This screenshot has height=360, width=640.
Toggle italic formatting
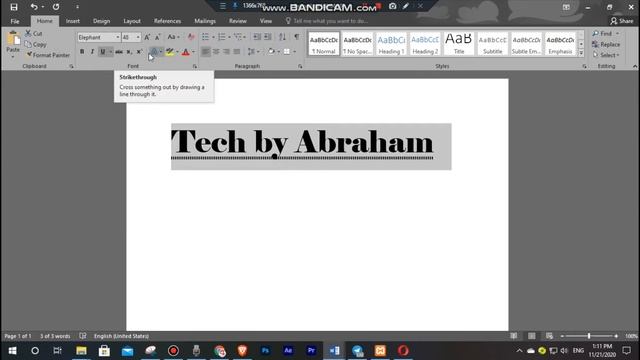92,52
